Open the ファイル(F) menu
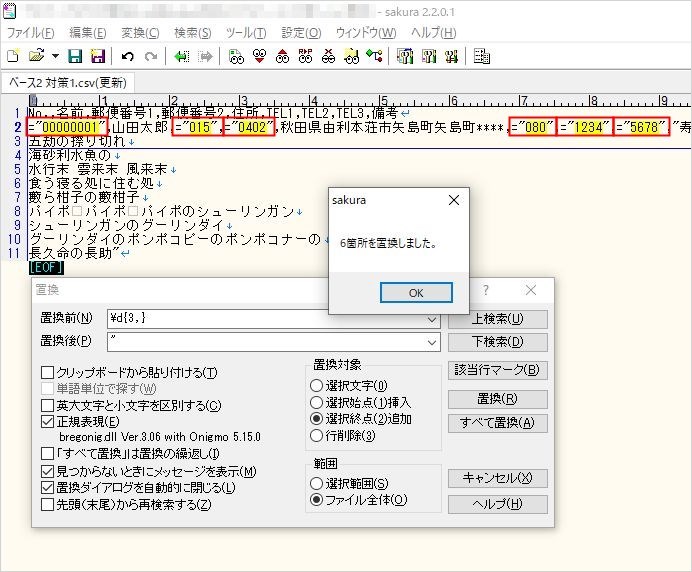692x572 pixels. [x=31, y=33]
